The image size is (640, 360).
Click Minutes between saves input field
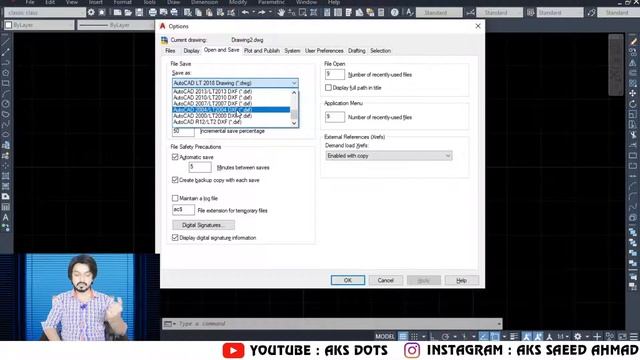(x=200, y=167)
